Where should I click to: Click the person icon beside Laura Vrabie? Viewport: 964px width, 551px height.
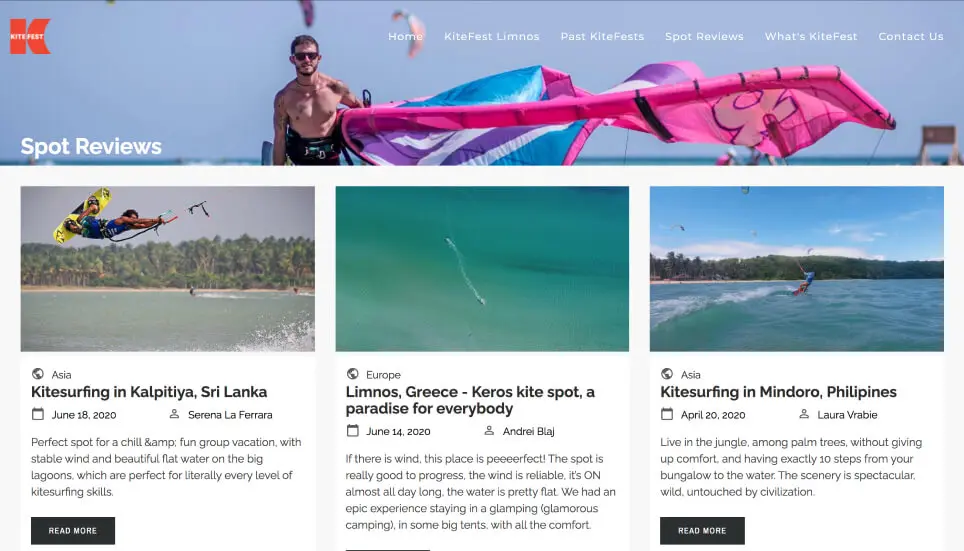click(x=804, y=414)
